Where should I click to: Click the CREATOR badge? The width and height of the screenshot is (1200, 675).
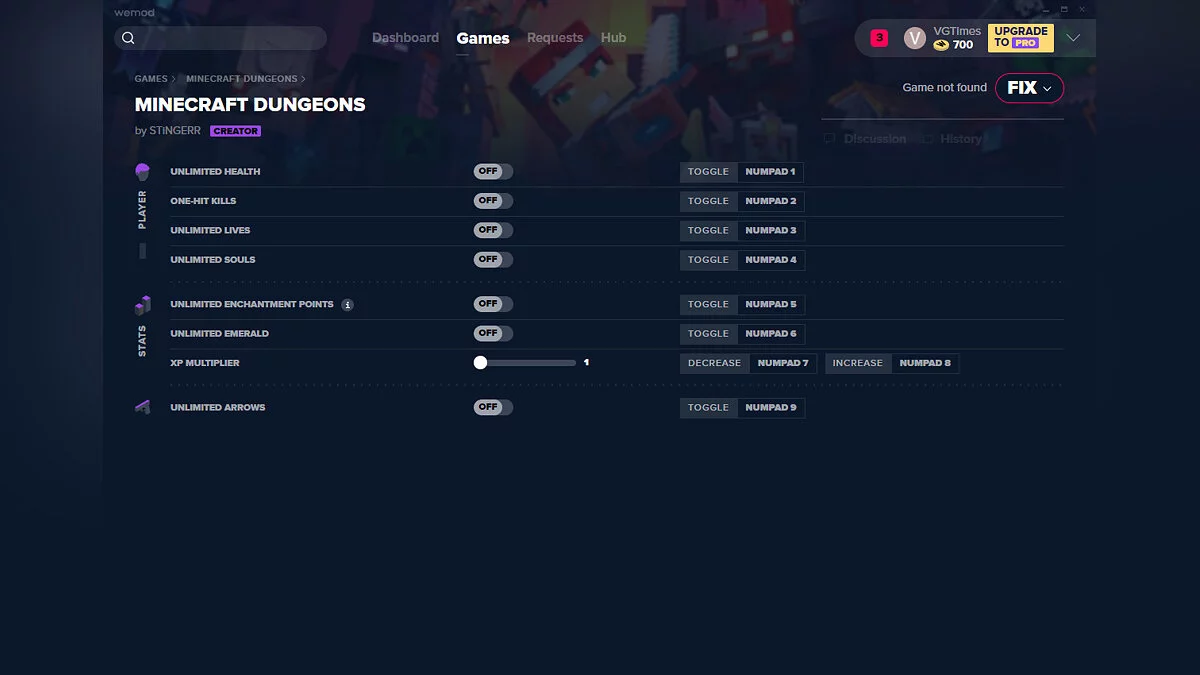pos(235,131)
